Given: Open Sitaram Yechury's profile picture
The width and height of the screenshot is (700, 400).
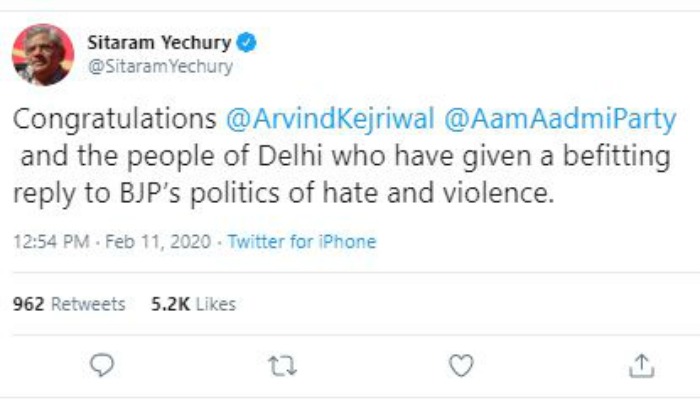Looking at the screenshot, I should point(42,55).
